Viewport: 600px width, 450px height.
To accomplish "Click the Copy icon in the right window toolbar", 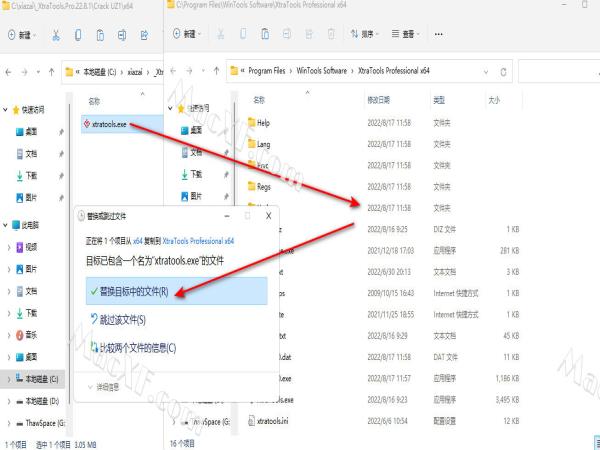I will pos(243,34).
